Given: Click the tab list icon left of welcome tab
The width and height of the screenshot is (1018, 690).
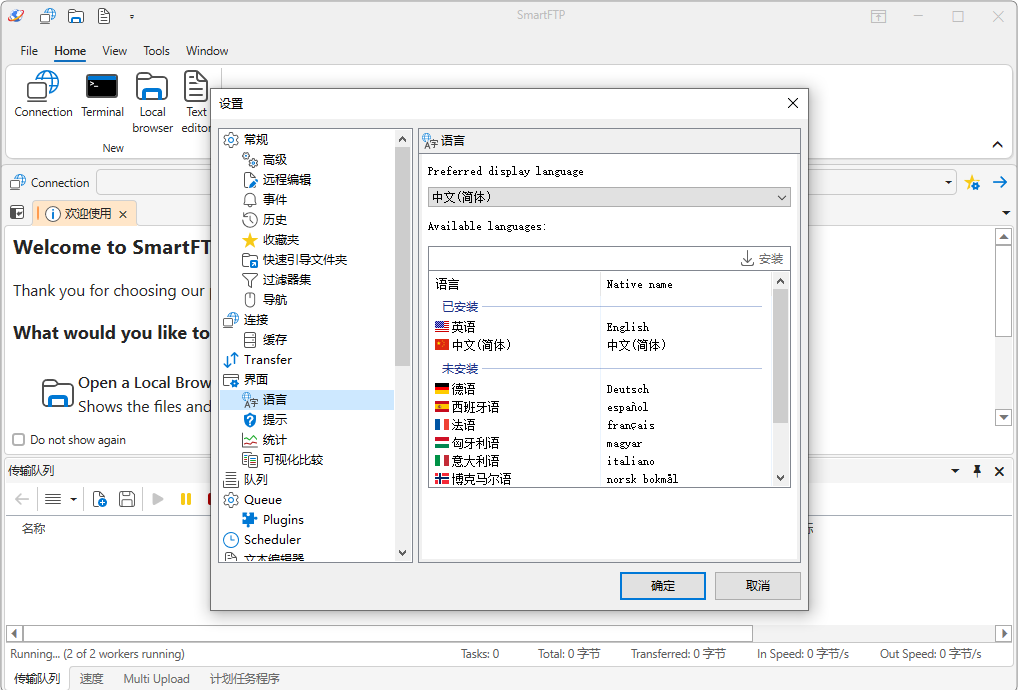Looking at the screenshot, I should point(17,213).
